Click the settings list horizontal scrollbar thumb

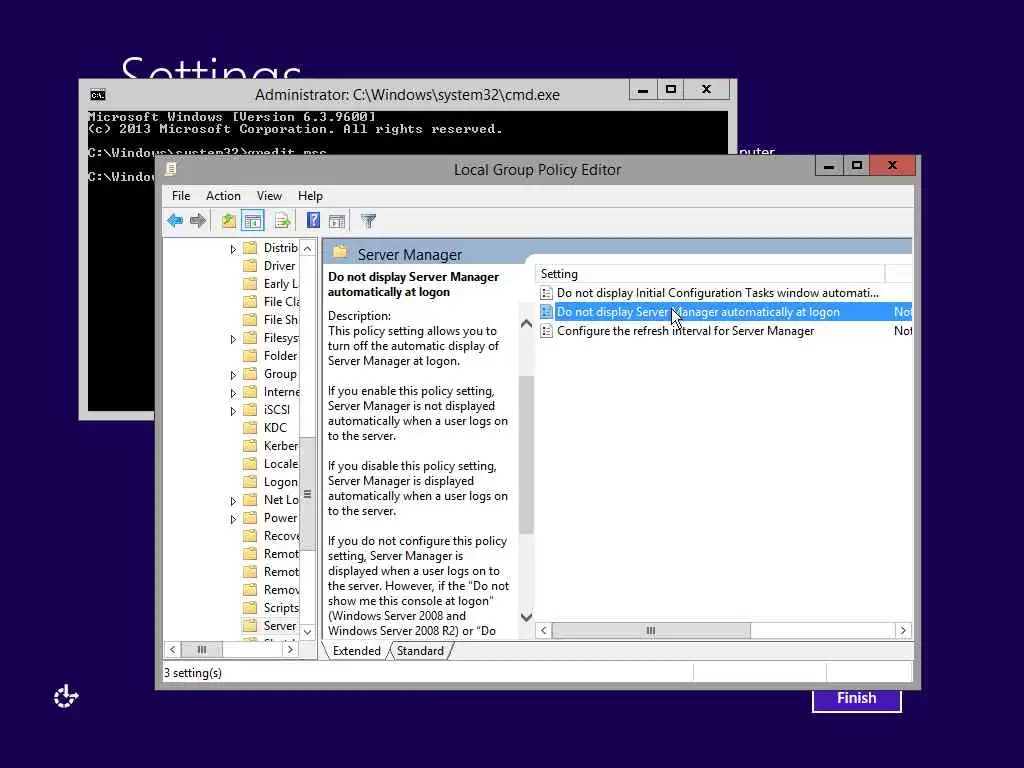click(651, 630)
